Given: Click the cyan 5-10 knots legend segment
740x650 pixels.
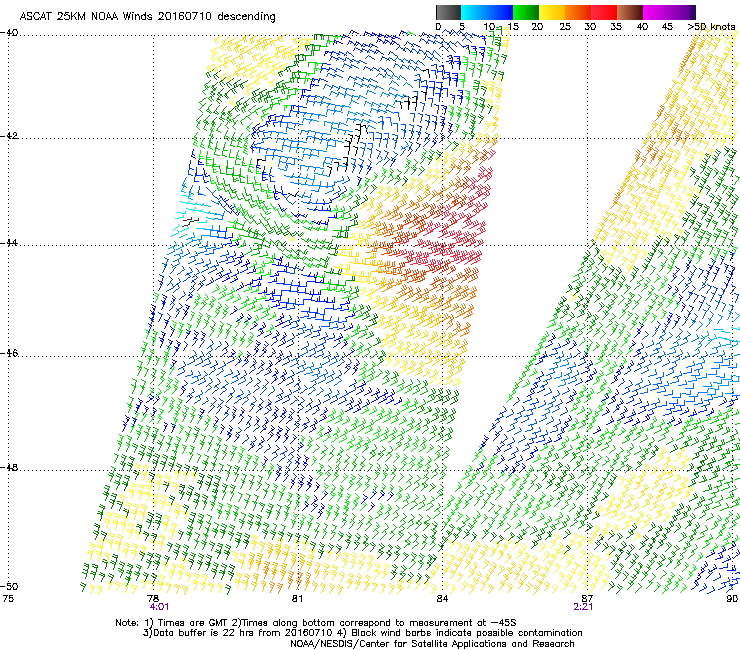Looking at the screenshot, I should 474,12.
